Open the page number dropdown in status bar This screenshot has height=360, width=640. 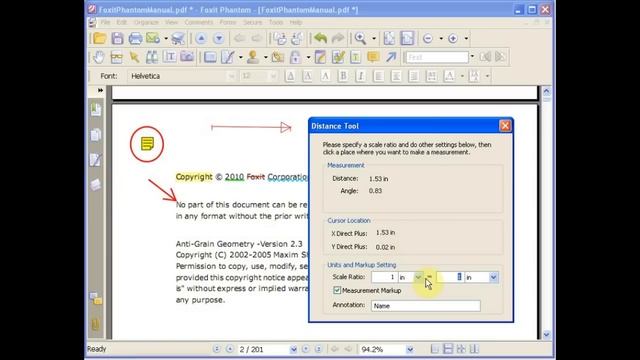(293, 349)
